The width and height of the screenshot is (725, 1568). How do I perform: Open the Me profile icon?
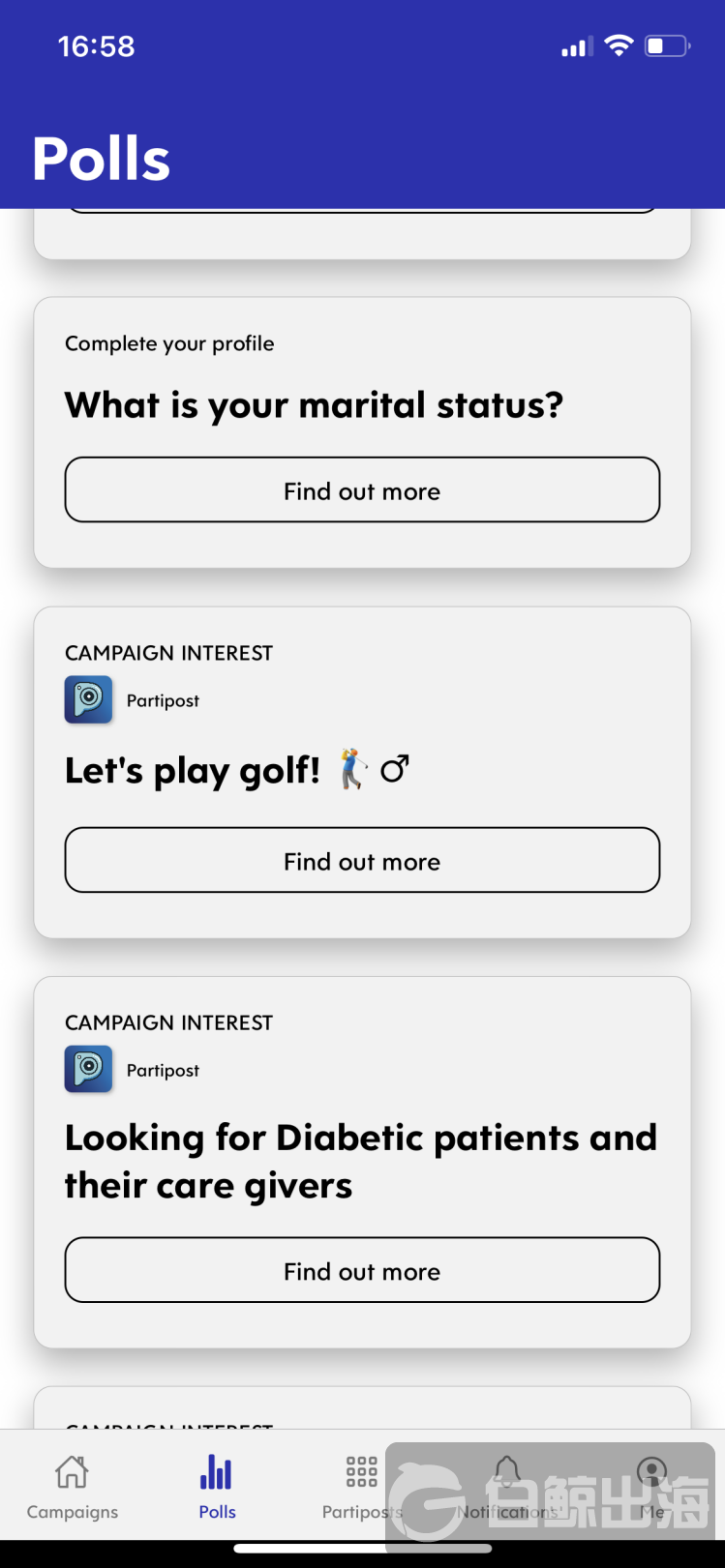click(x=652, y=1472)
